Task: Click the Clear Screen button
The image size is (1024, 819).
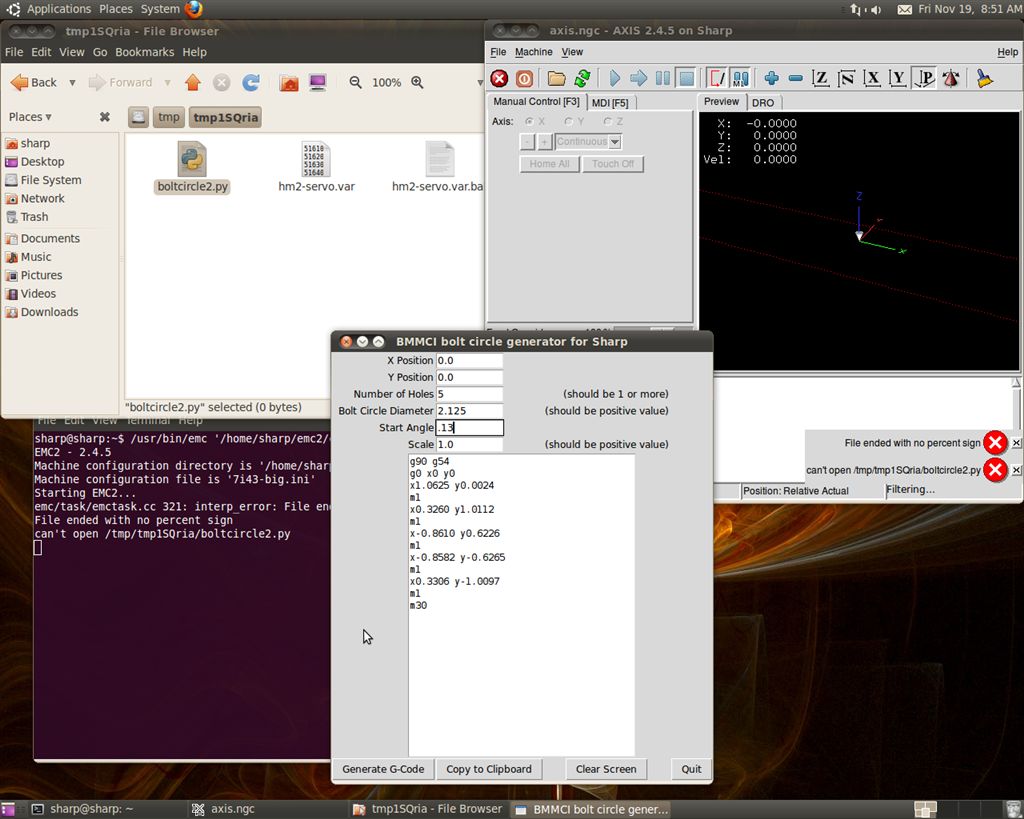Action: 606,769
